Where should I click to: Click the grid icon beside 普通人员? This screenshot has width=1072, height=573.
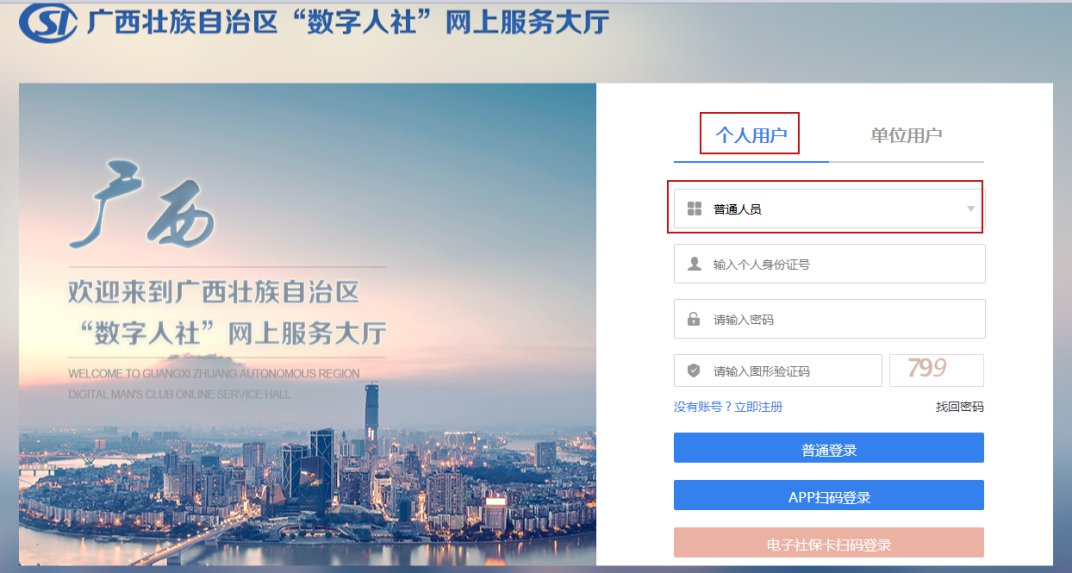click(x=695, y=209)
